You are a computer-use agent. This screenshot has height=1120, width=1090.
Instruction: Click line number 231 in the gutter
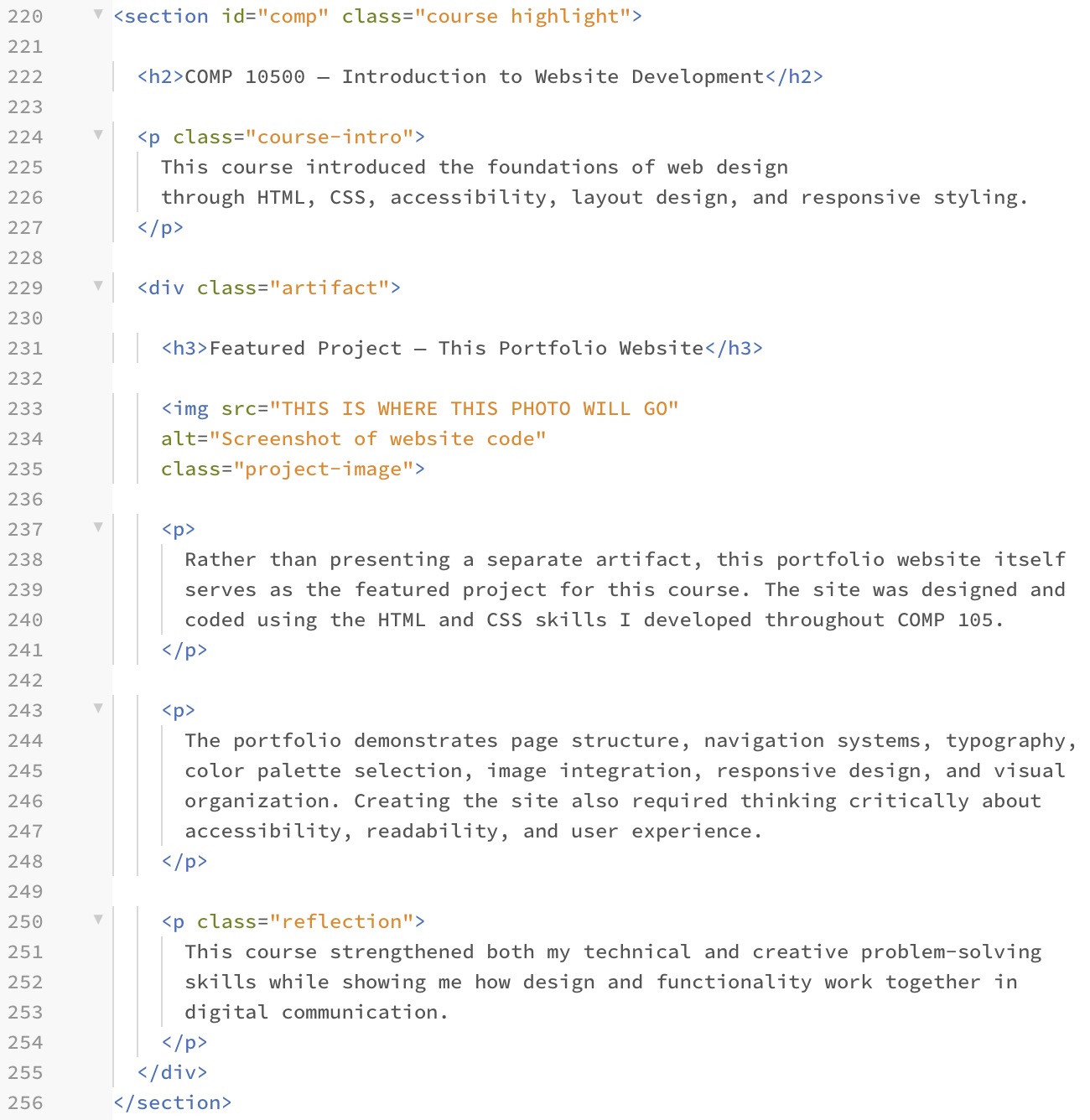tap(25, 349)
